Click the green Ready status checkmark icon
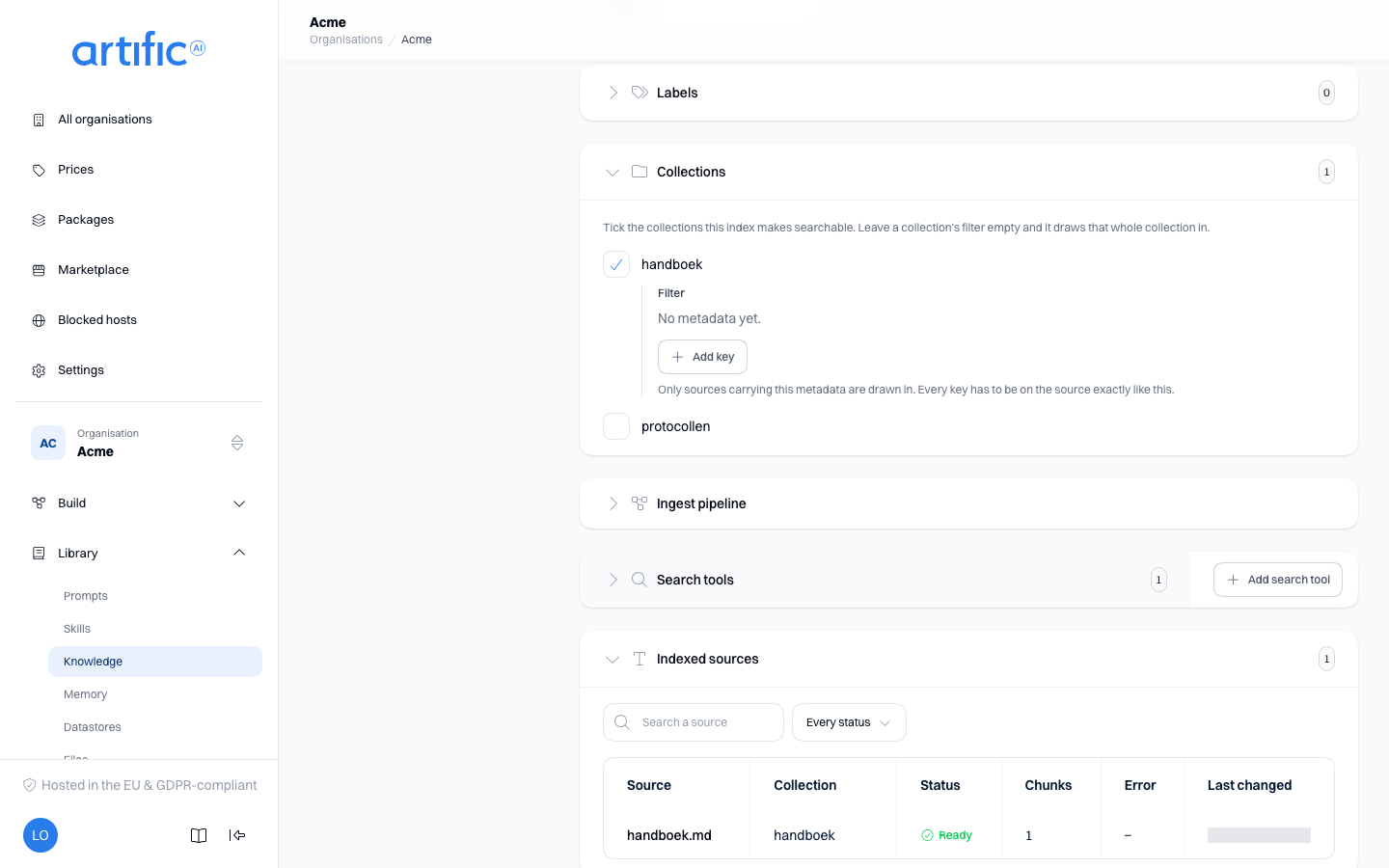 pyautogui.click(x=927, y=835)
